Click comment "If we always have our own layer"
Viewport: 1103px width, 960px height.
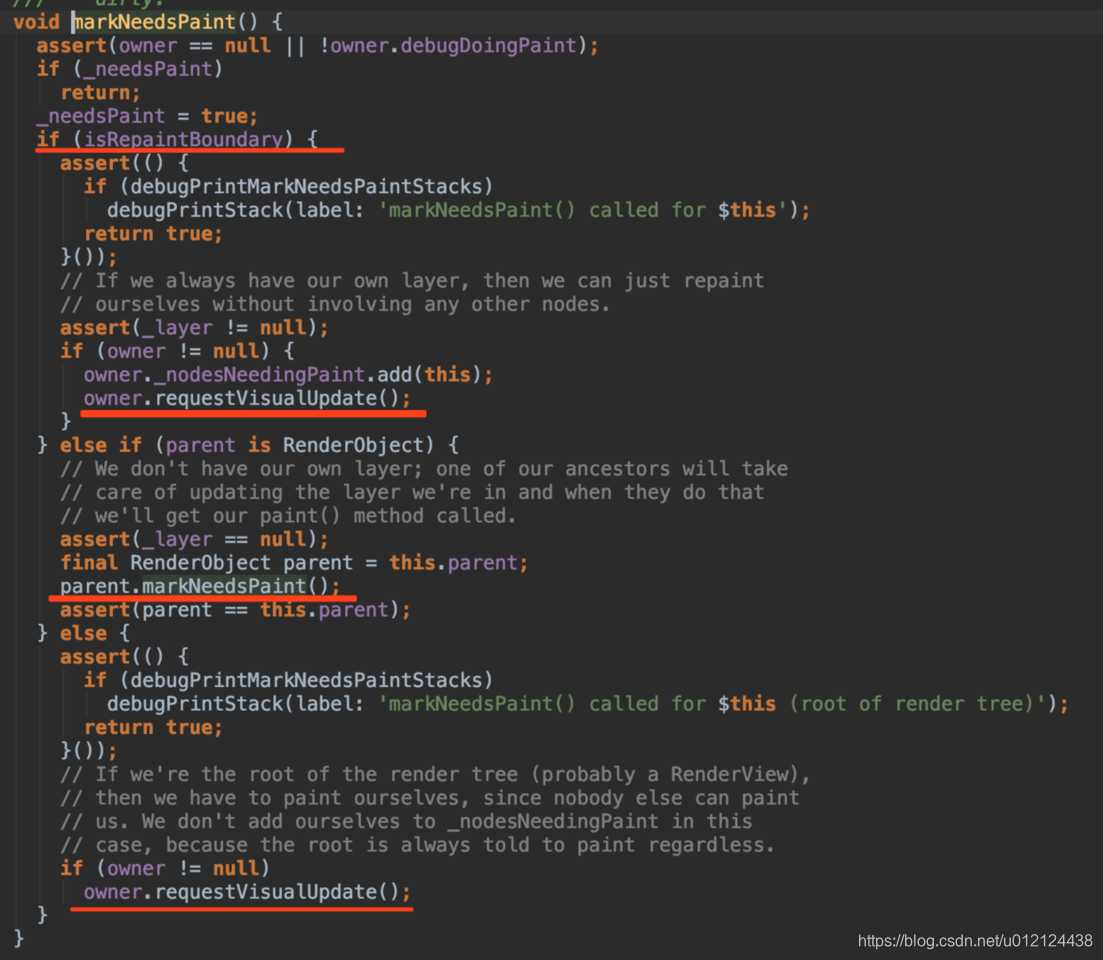point(412,281)
